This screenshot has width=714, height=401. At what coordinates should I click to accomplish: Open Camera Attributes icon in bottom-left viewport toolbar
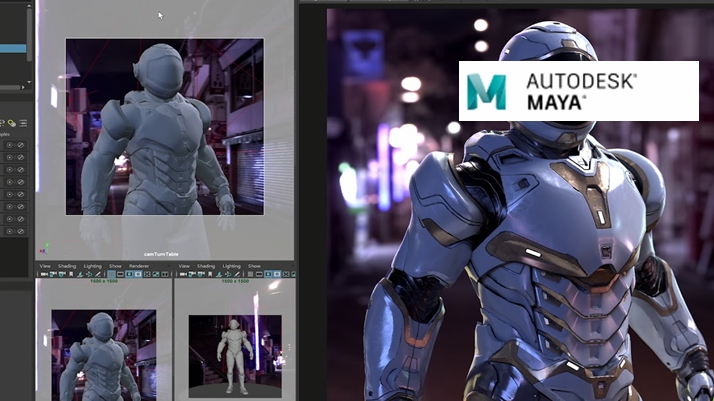pos(62,274)
